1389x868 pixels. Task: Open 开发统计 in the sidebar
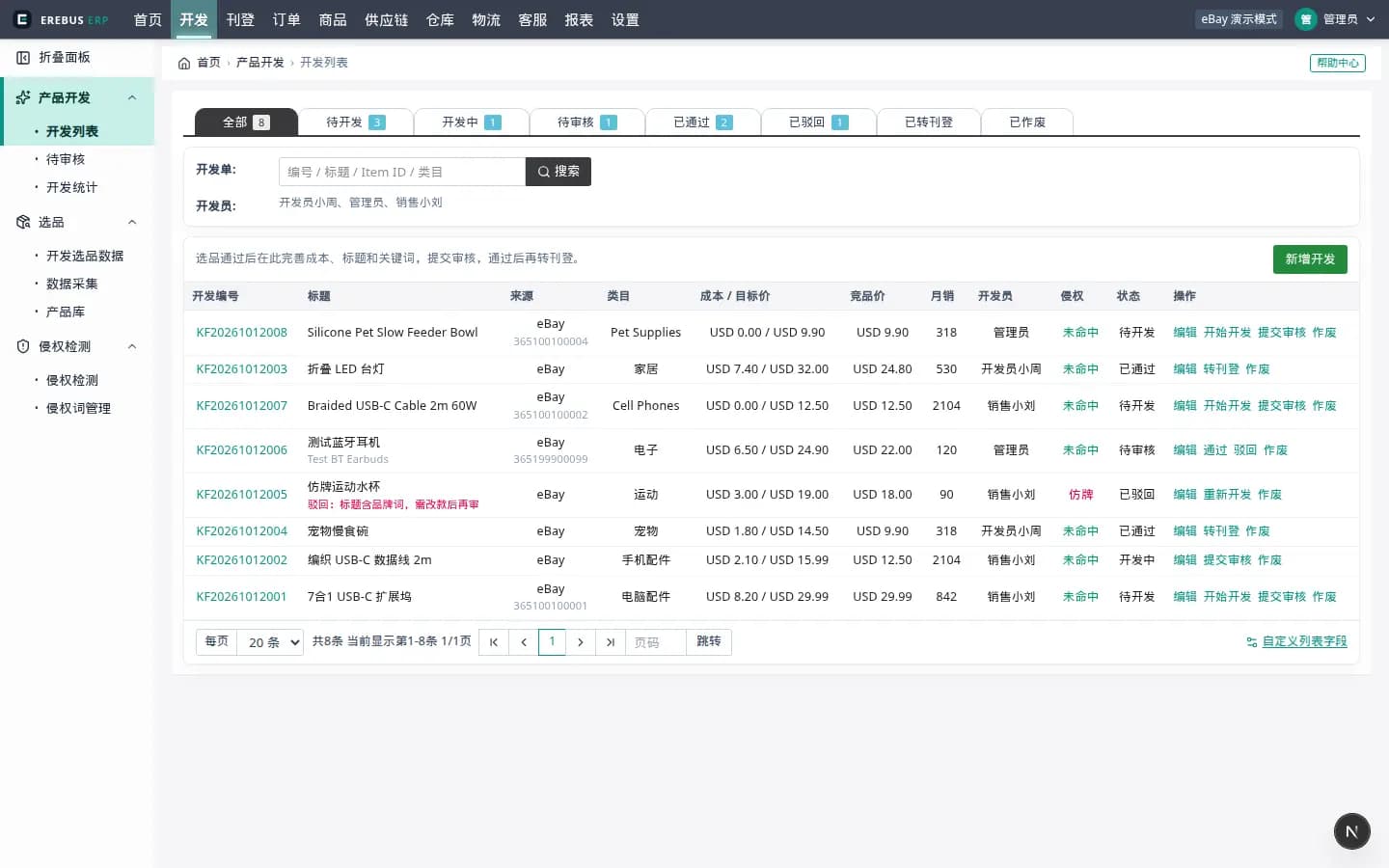tap(71, 187)
